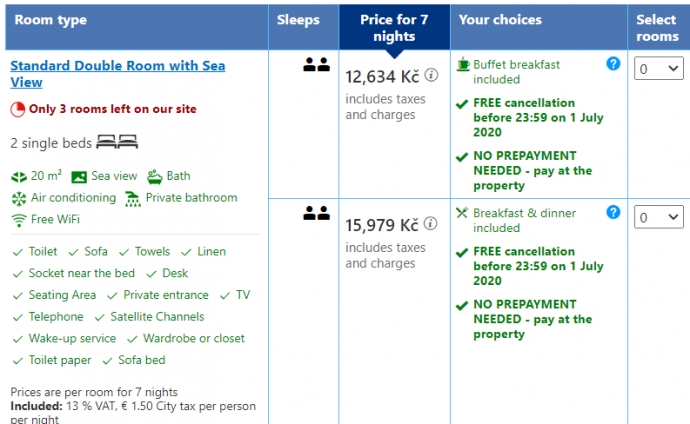
Task: Click the blue help icon for Breakfast & dinner
Action: pos(613,212)
